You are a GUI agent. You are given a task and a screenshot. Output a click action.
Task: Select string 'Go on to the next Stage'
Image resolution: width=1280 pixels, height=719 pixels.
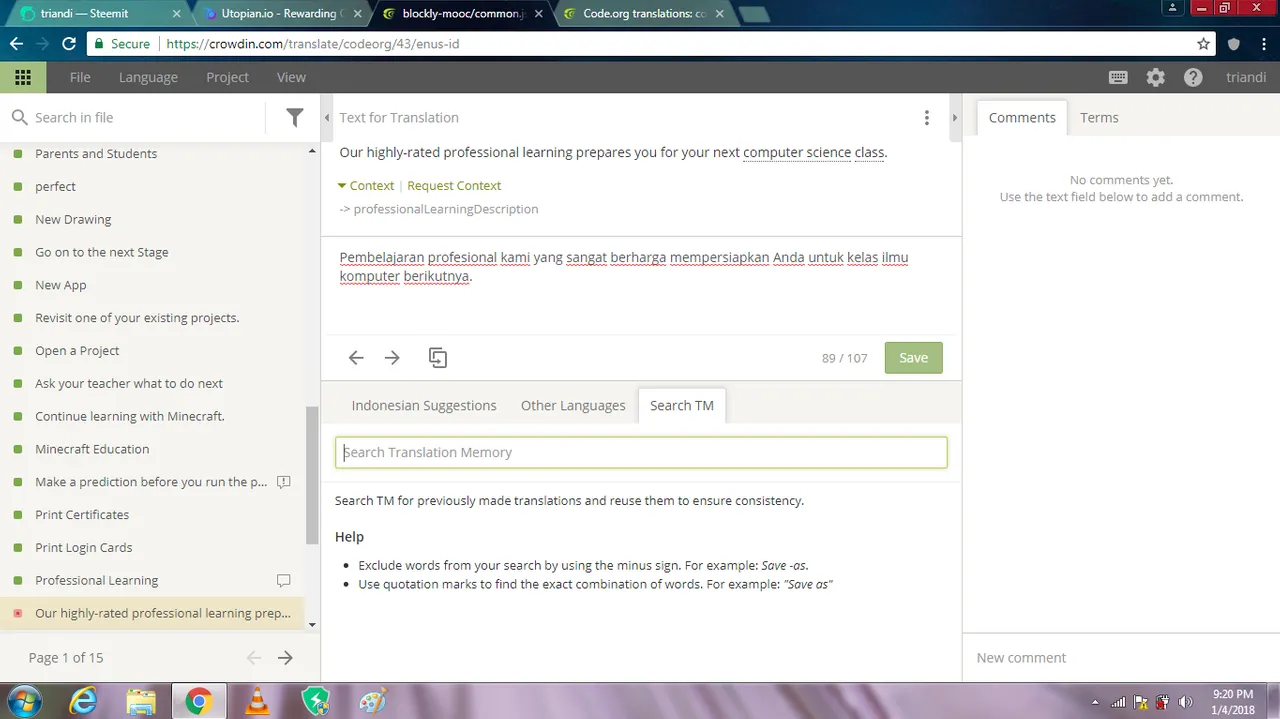[101, 252]
